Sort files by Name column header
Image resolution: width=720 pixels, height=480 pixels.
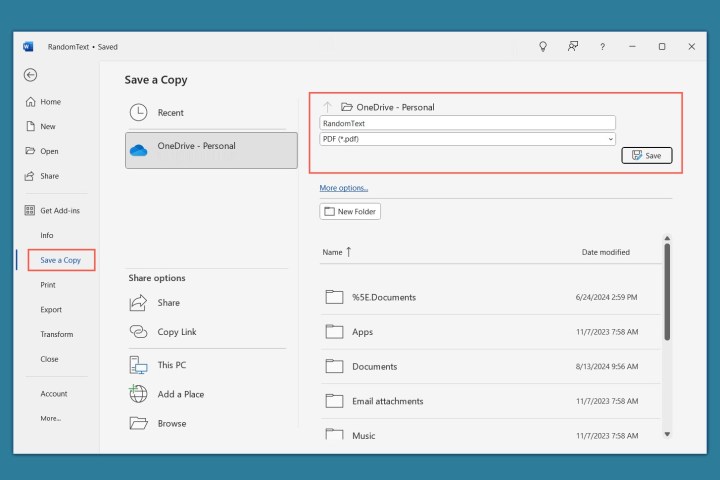coord(333,252)
